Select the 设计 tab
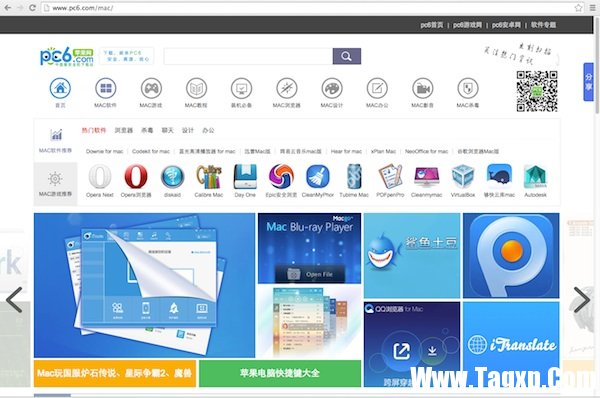 (188, 130)
